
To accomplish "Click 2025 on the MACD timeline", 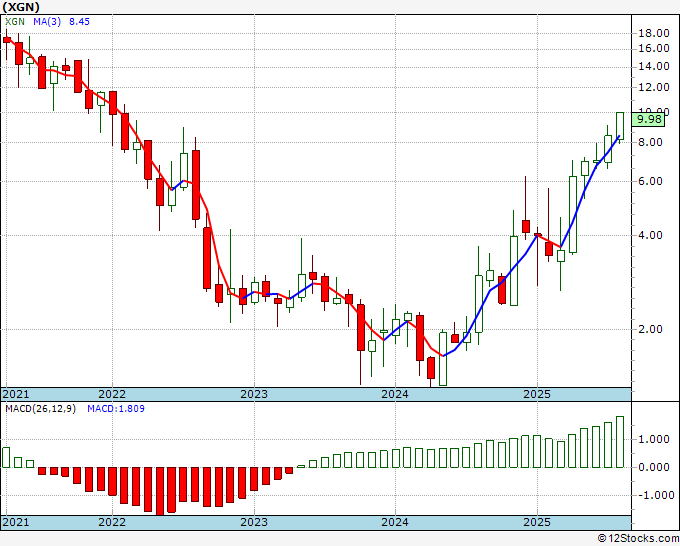I will coord(537,522).
